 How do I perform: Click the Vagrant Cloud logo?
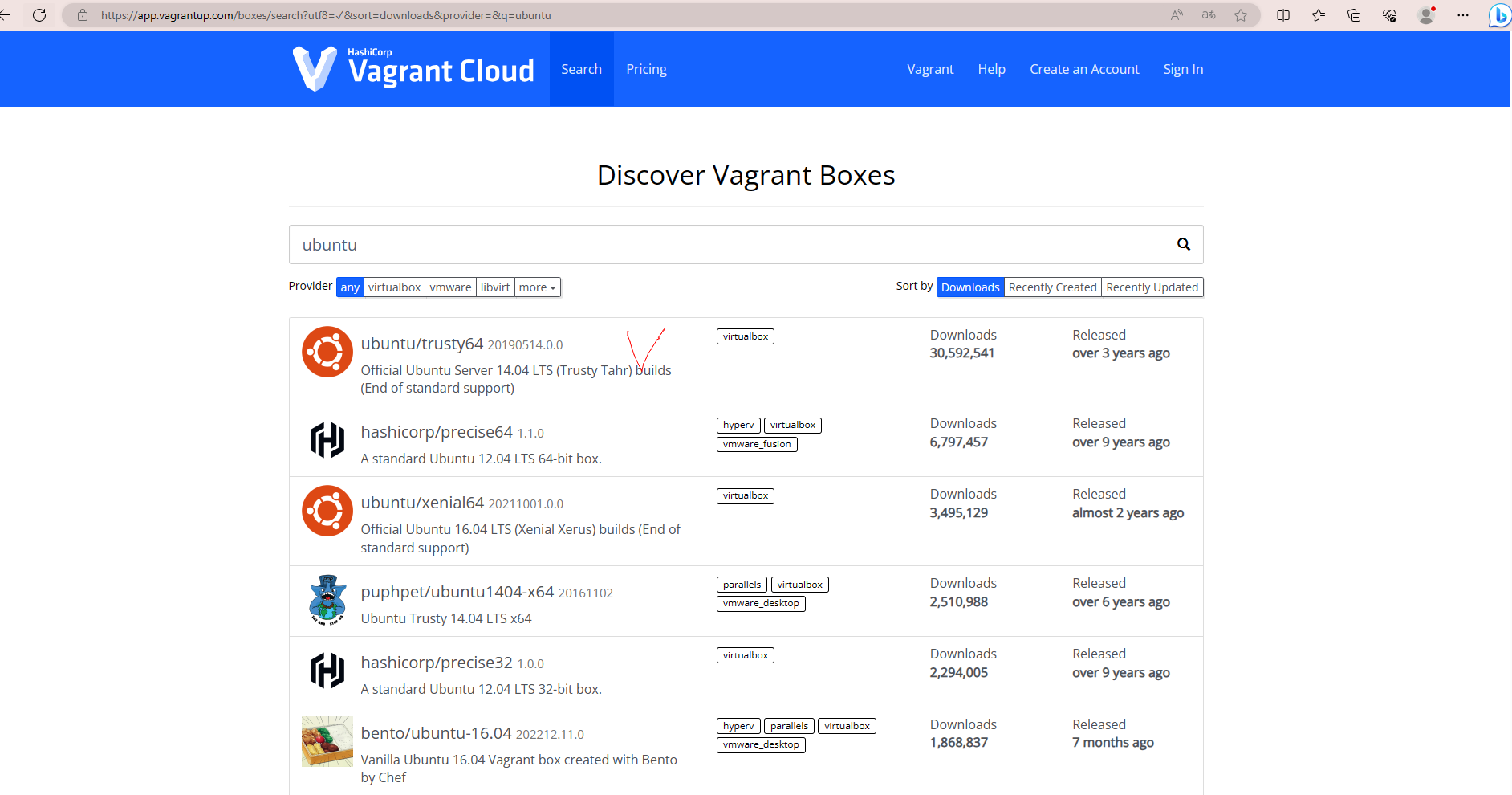point(413,69)
